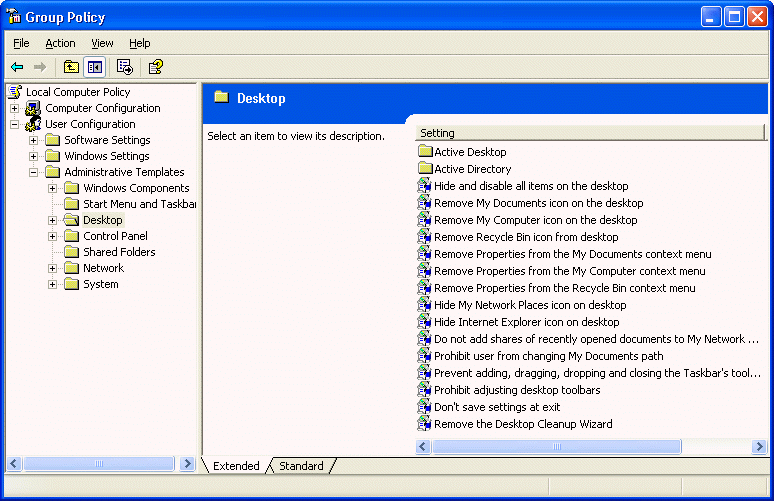Switch to the Standard tab
Viewport: 774px width, 501px height.
pyautogui.click(x=301, y=466)
